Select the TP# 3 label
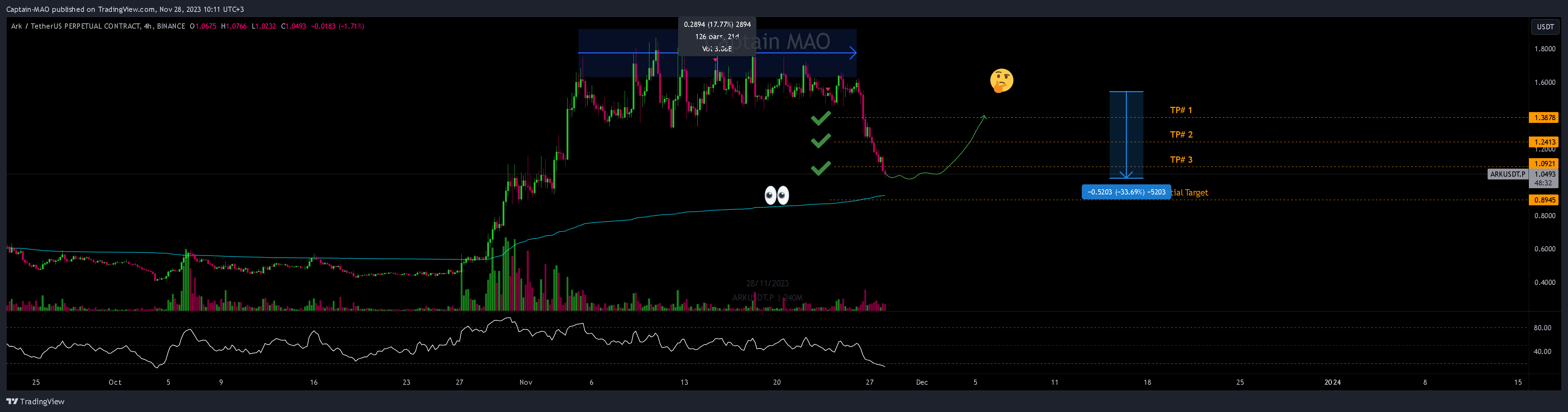 click(x=1181, y=159)
